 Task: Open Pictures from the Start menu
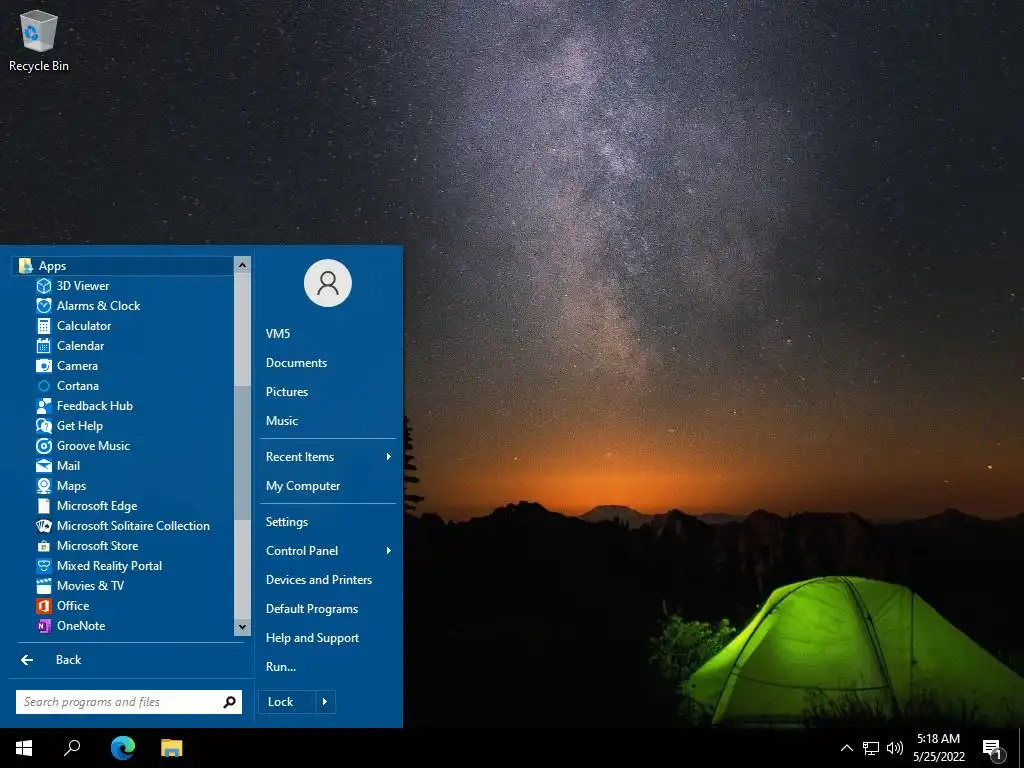coord(287,392)
